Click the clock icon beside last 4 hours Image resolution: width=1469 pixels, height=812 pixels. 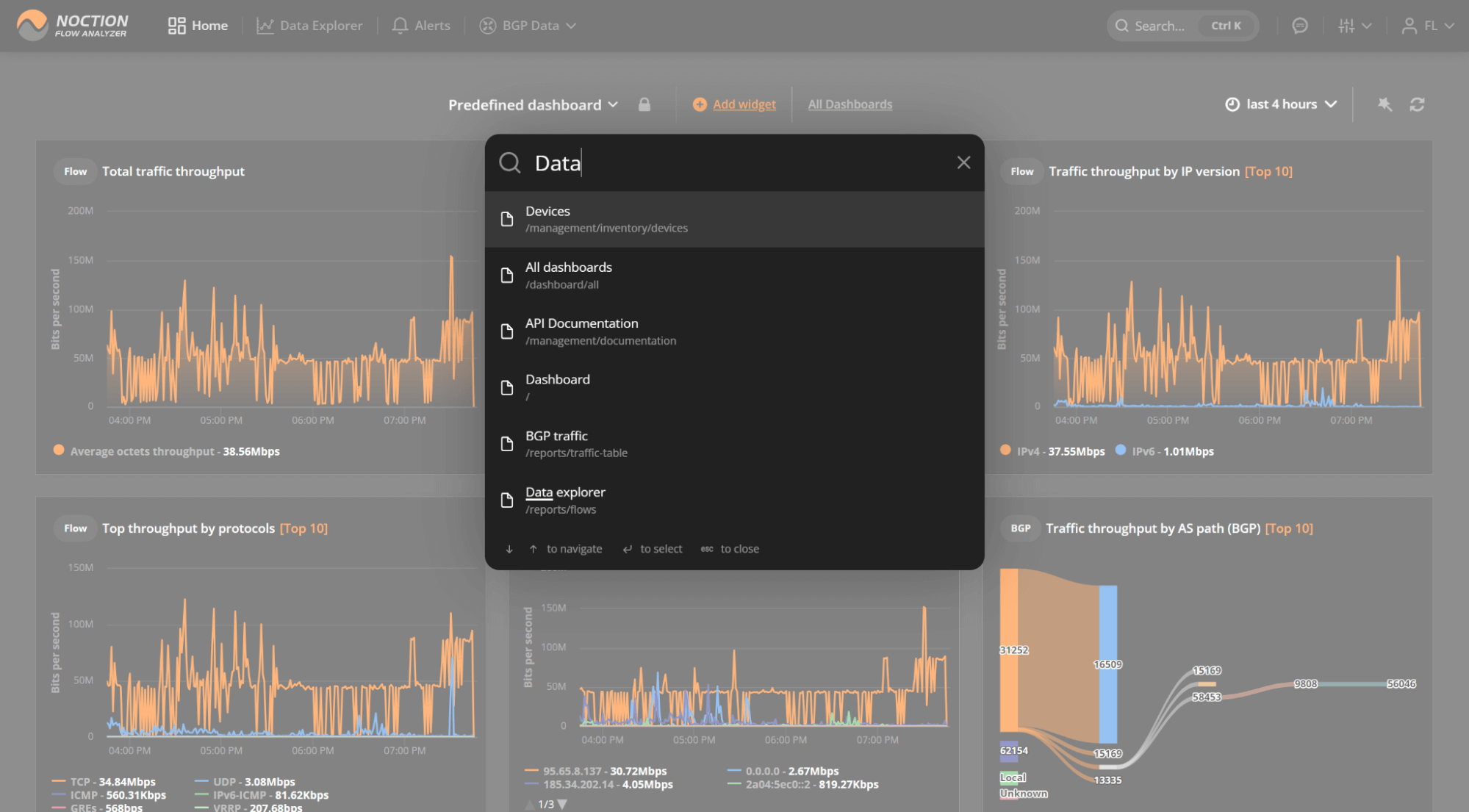pyautogui.click(x=1232, y=104)
